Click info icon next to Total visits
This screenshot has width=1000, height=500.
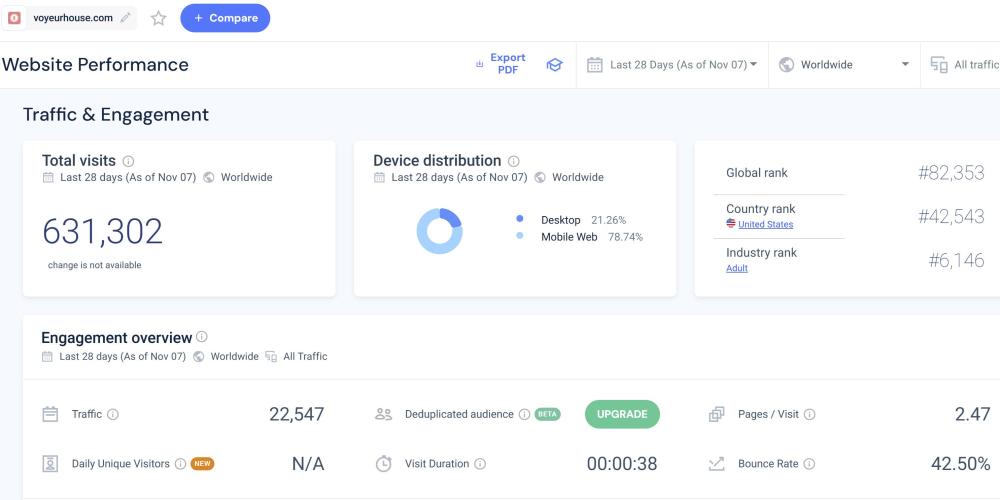128,161
